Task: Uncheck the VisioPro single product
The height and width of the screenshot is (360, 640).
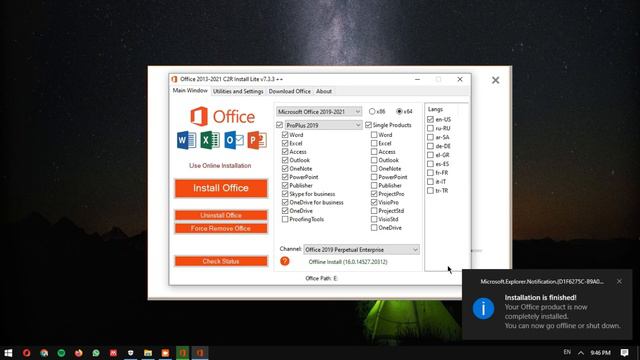Action: click(374, 202)
